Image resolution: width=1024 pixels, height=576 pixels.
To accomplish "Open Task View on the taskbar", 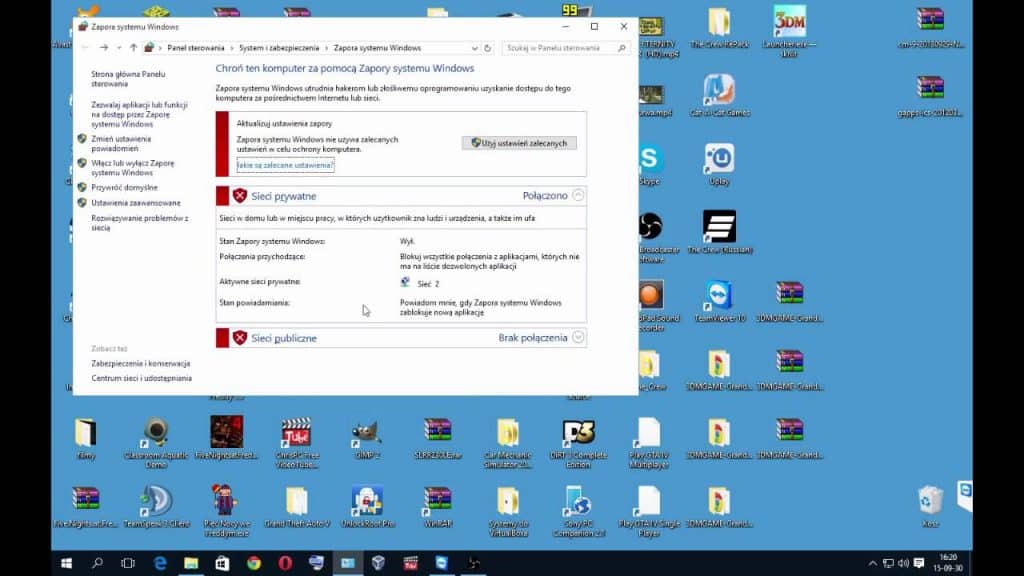I will tap(128, 563).
